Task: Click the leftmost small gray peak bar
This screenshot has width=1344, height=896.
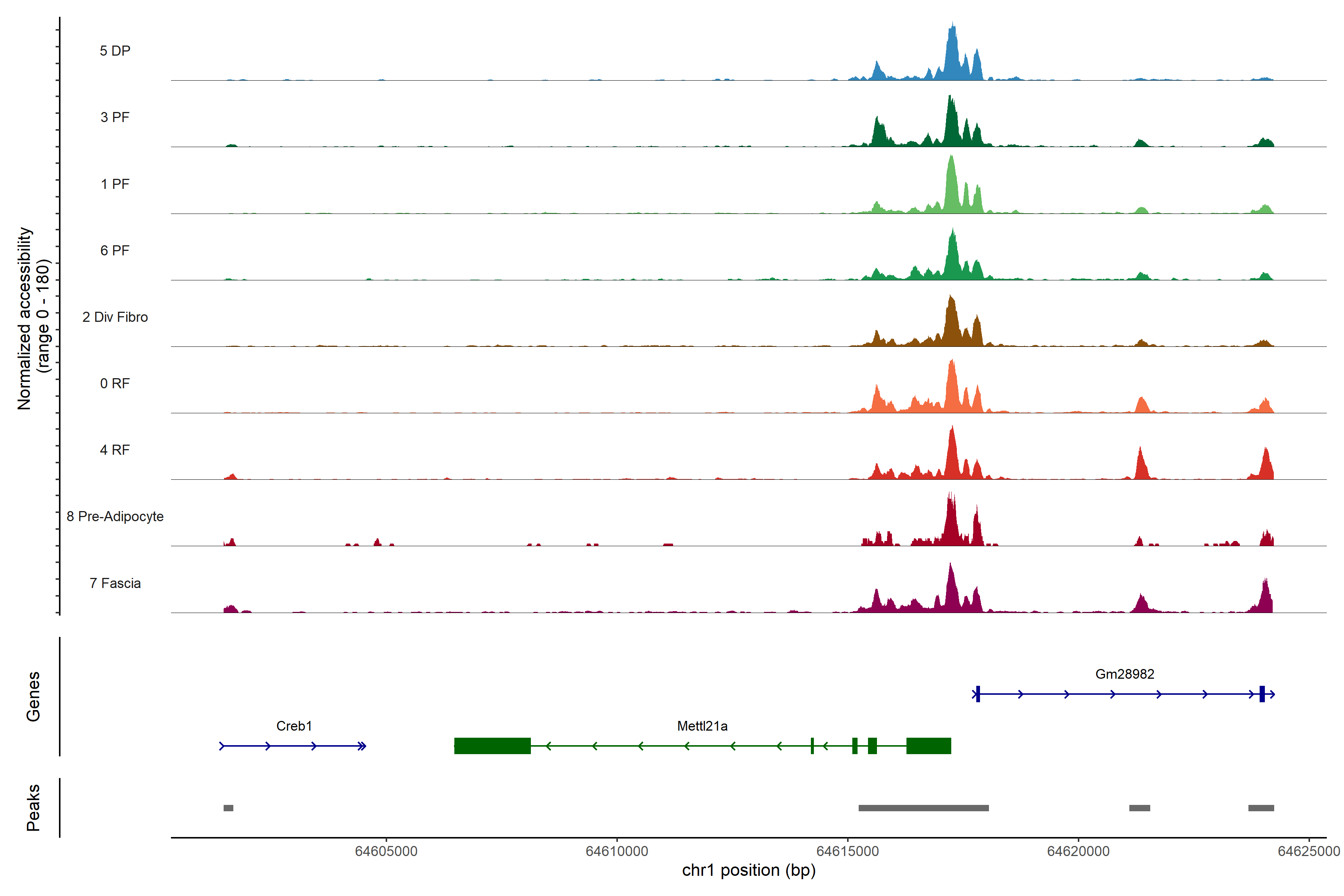Action: tap(228, 808)
